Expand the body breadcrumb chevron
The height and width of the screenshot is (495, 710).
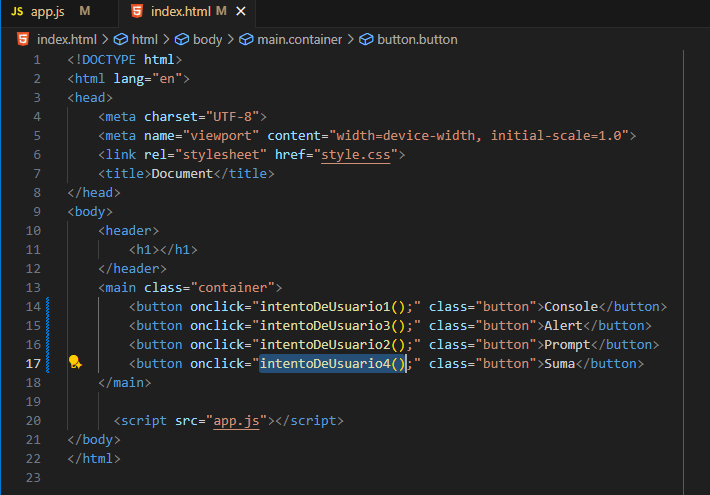[231, 40]
